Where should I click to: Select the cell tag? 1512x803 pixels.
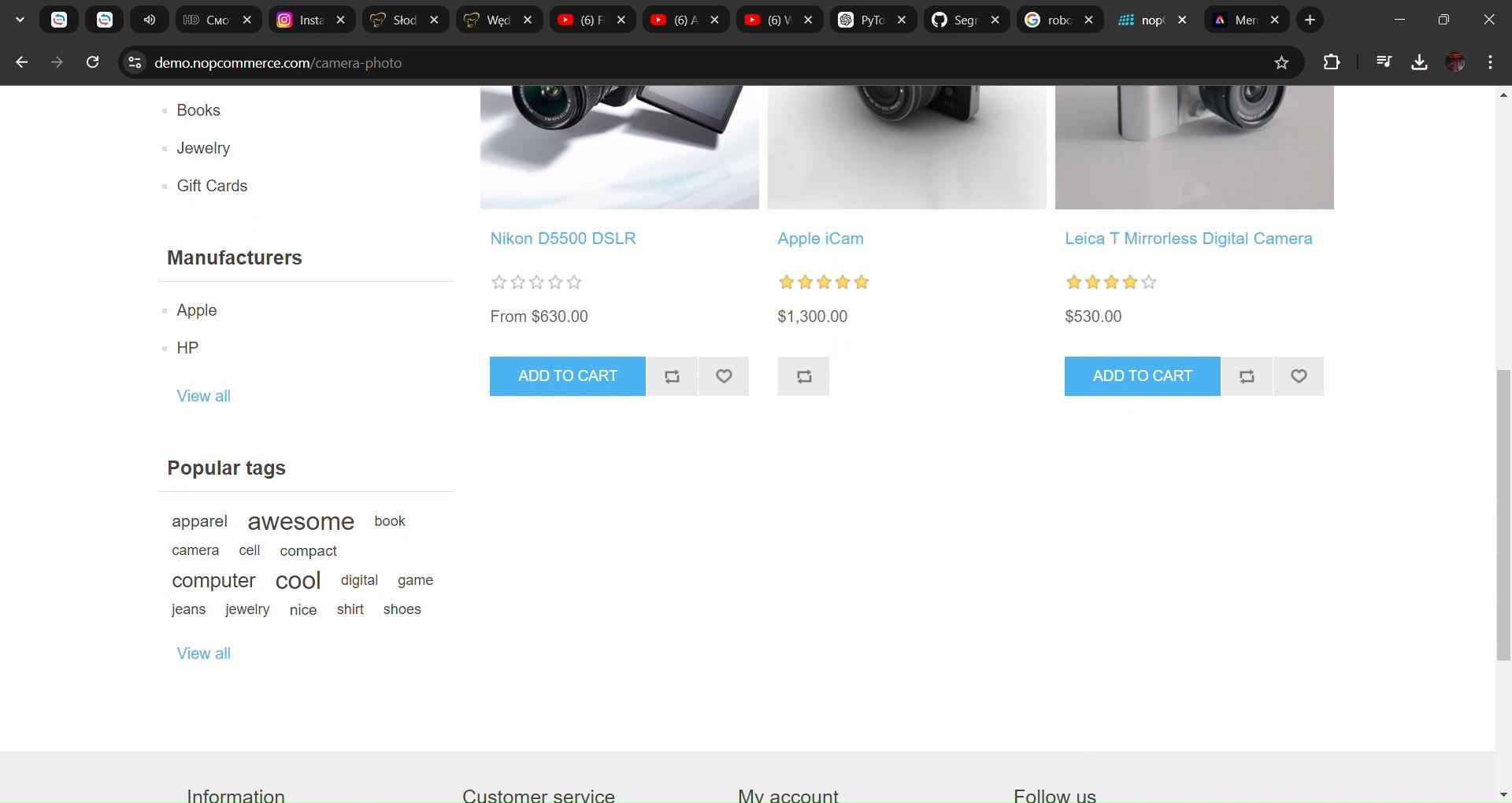(250, 550)
